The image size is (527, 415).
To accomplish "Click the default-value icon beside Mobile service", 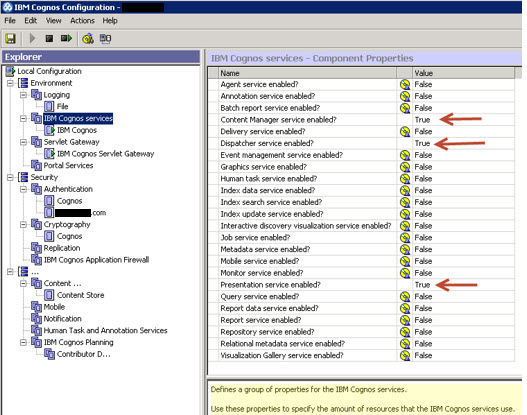I will tap(405, 261).
